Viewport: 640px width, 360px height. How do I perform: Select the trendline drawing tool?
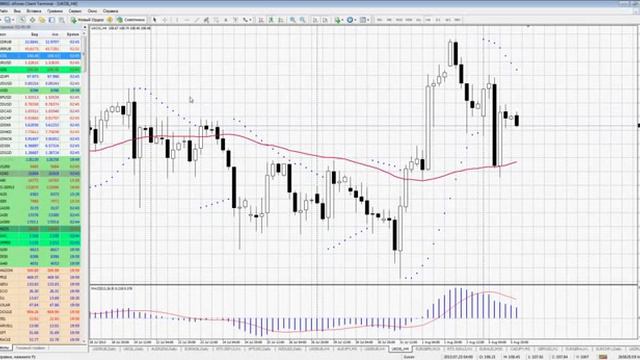pos(197,20)
